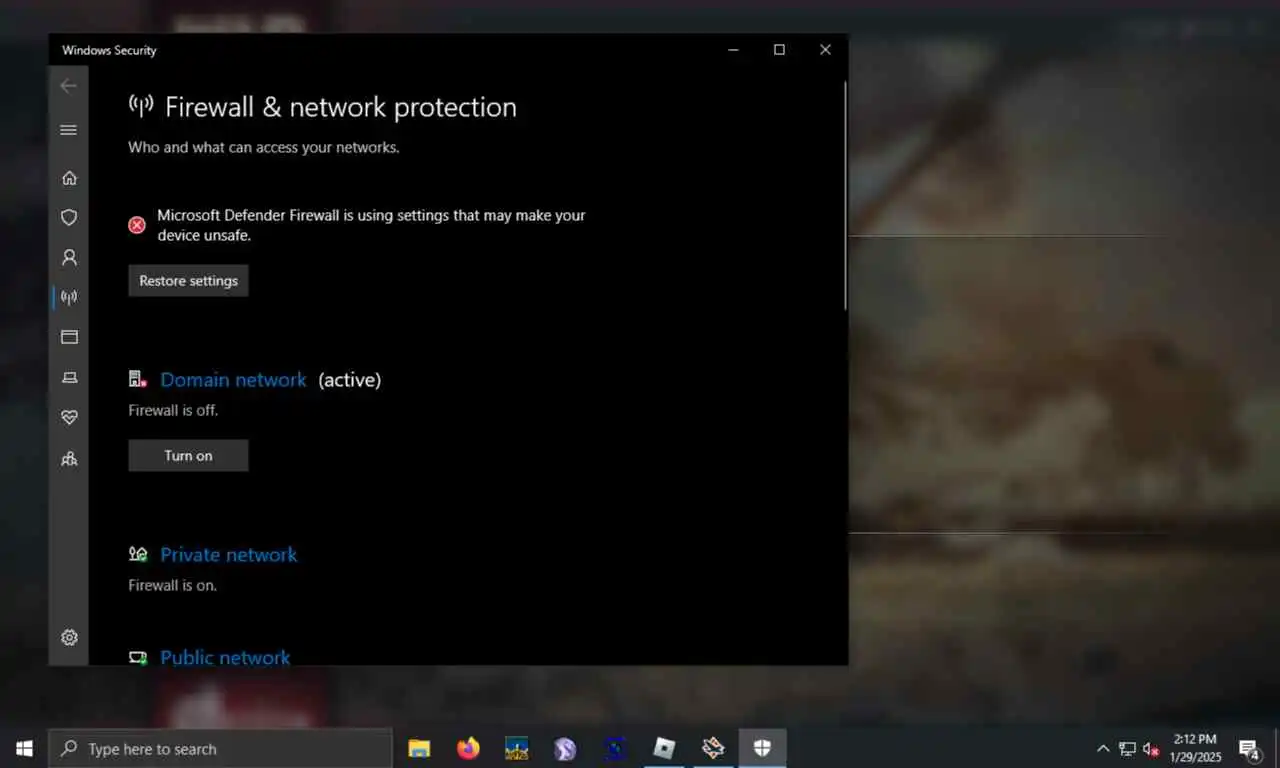Minimize the Windows Security window

pyautogui.click(x=733, y=50)
